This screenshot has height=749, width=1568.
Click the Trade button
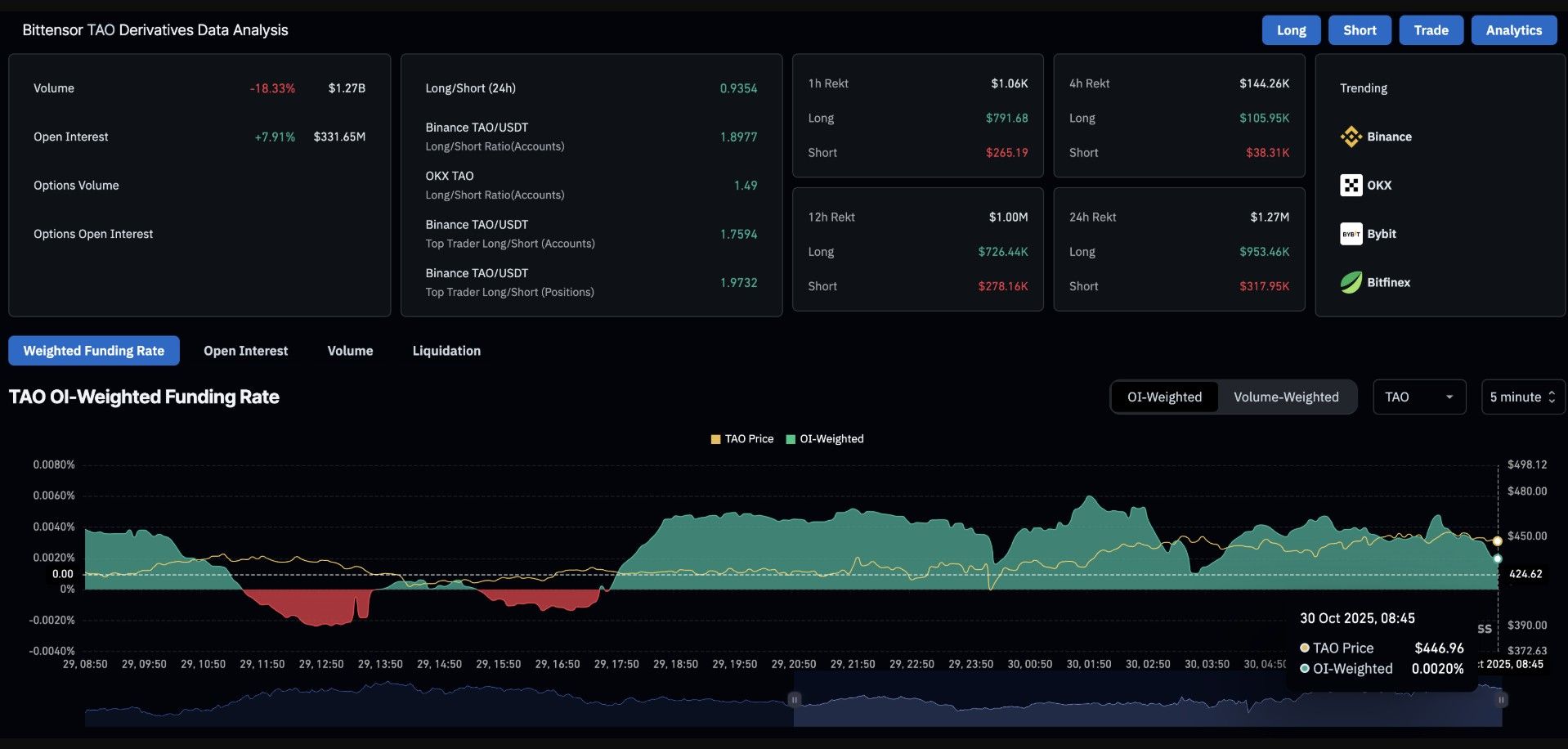[x=1431, y=30]
